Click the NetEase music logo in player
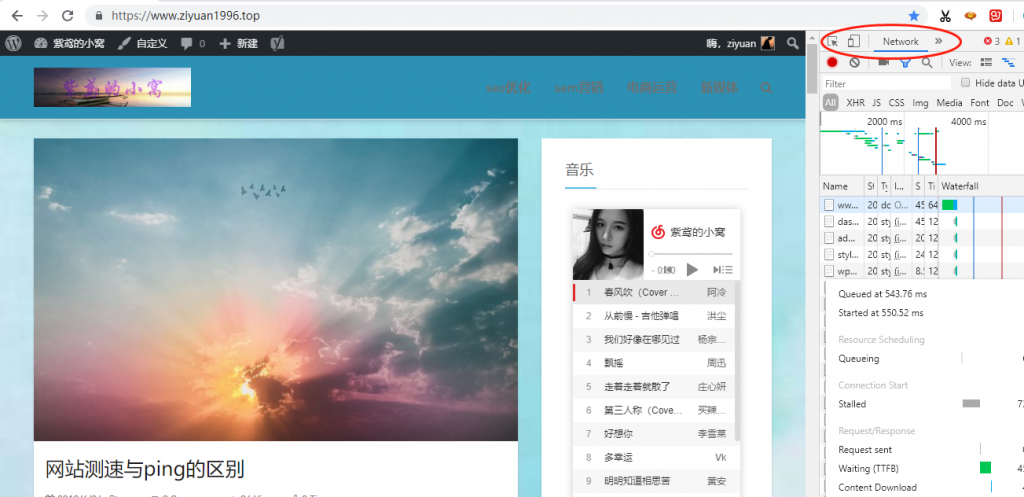This screenshot has width=1024, height=497. pos(658,232)
